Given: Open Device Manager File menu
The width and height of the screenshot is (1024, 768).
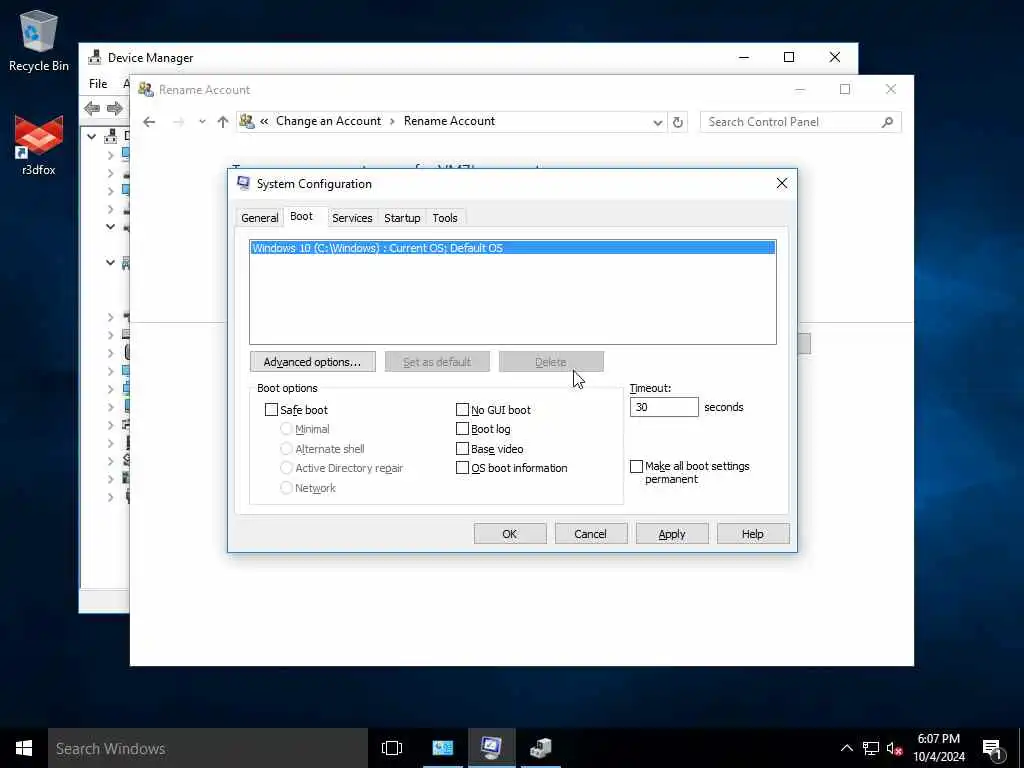Looking at the screenshot, I should (98, 84).
